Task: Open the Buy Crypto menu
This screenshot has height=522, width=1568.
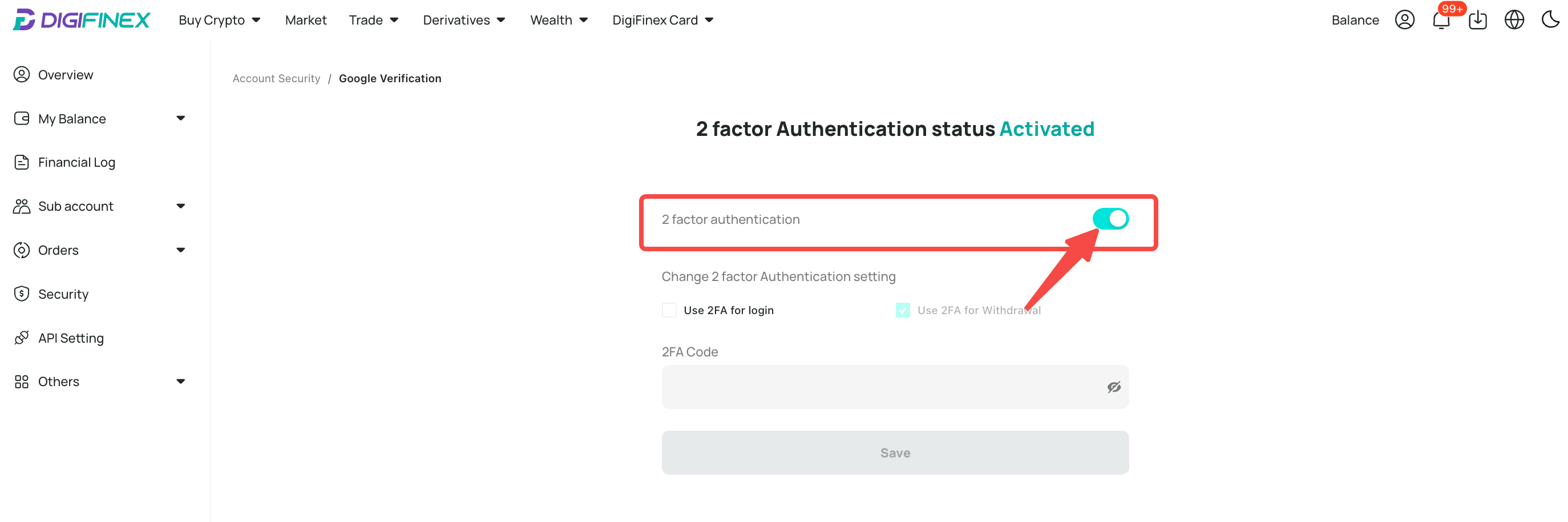Action: coord(212,20)
